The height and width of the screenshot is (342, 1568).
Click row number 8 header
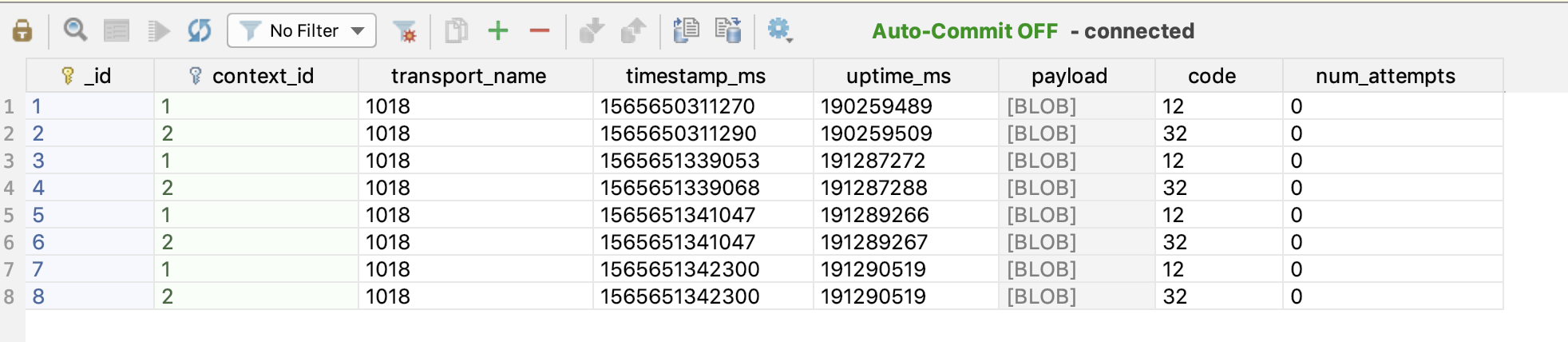tap(10, 296)
